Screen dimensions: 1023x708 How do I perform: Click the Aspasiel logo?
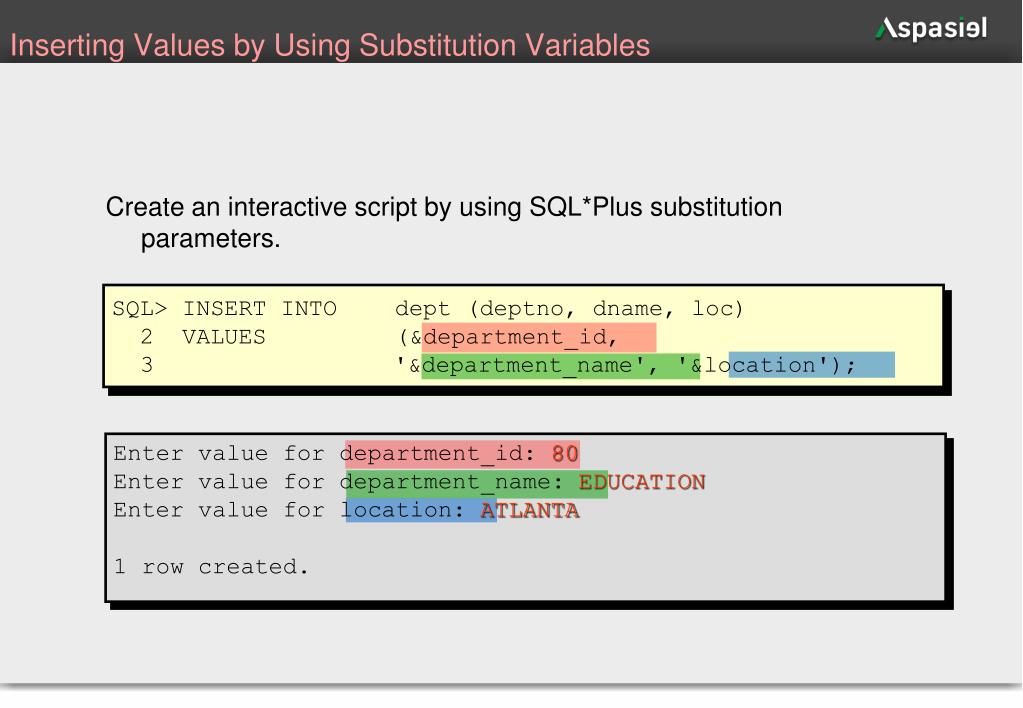click(x=931, y=29)
